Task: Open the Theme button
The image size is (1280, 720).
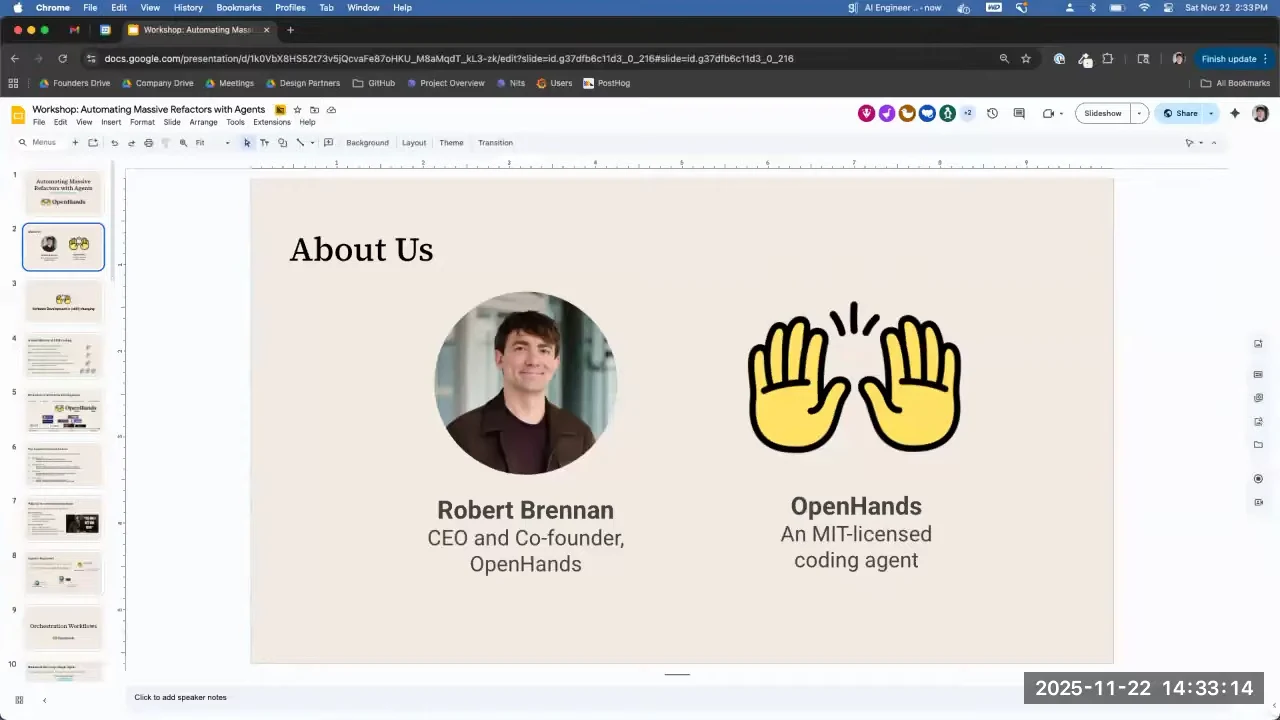Action: 451,143
